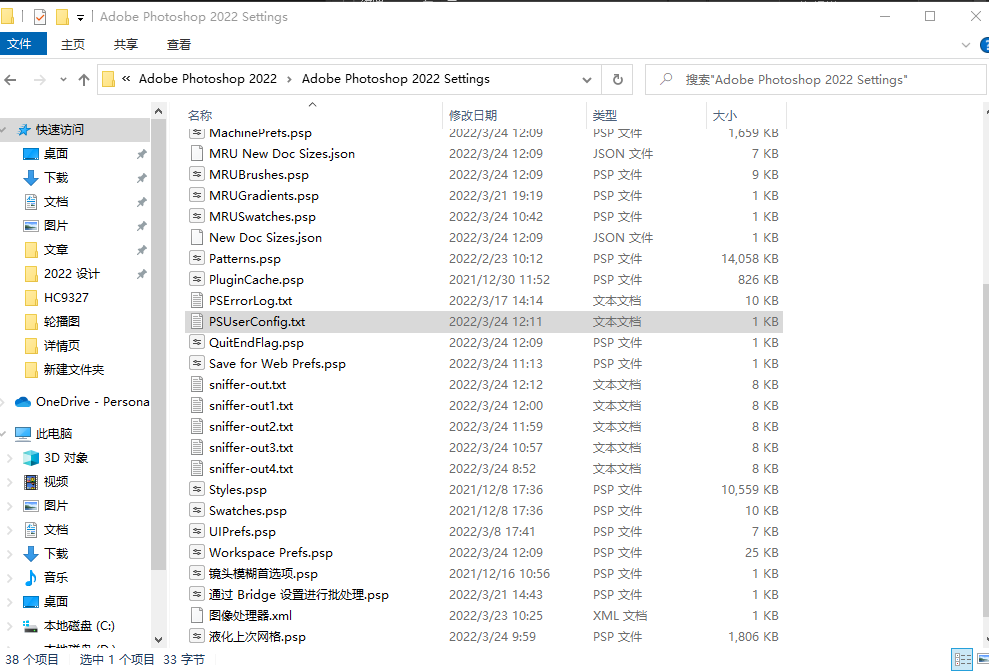Click the MRUGradients.psp file icon
Image resolution: width=989 pixels, height=671 pixels.
197,195
